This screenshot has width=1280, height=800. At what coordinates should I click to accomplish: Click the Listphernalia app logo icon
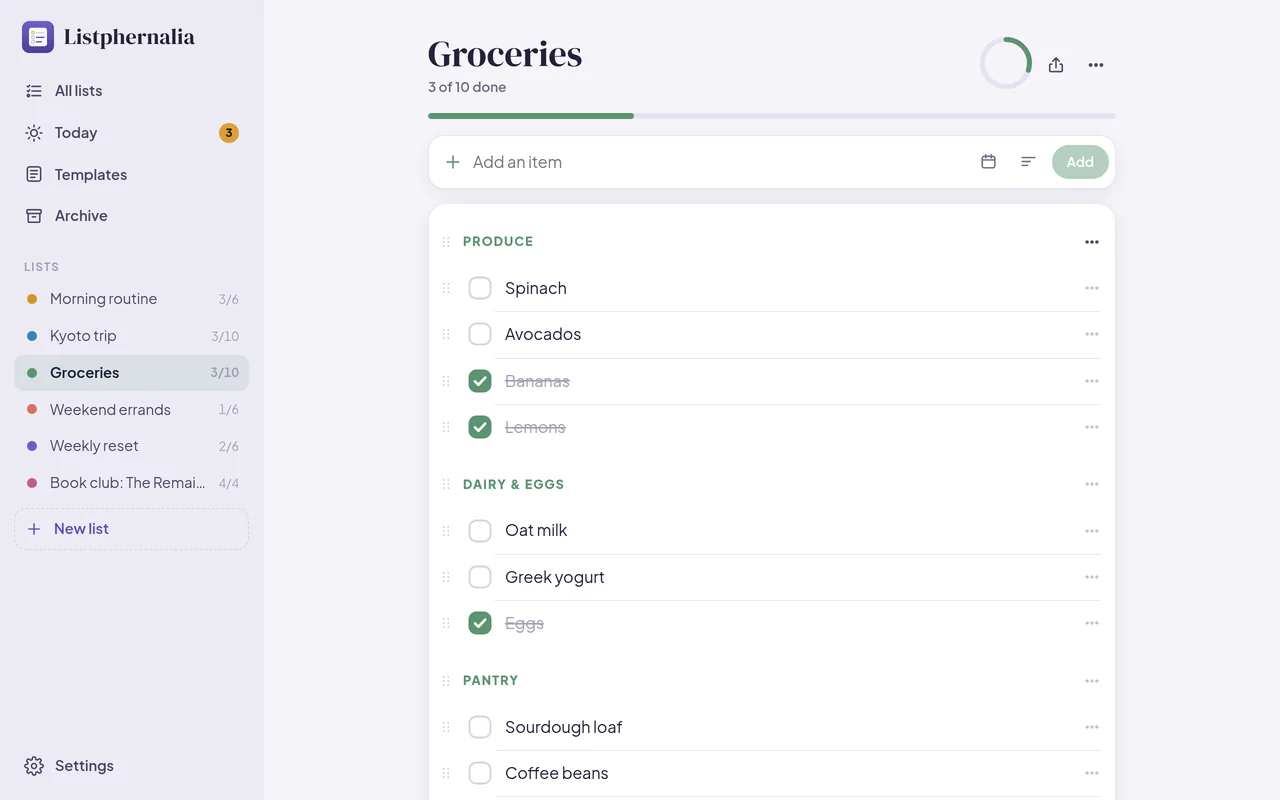[x=38, y=37]
